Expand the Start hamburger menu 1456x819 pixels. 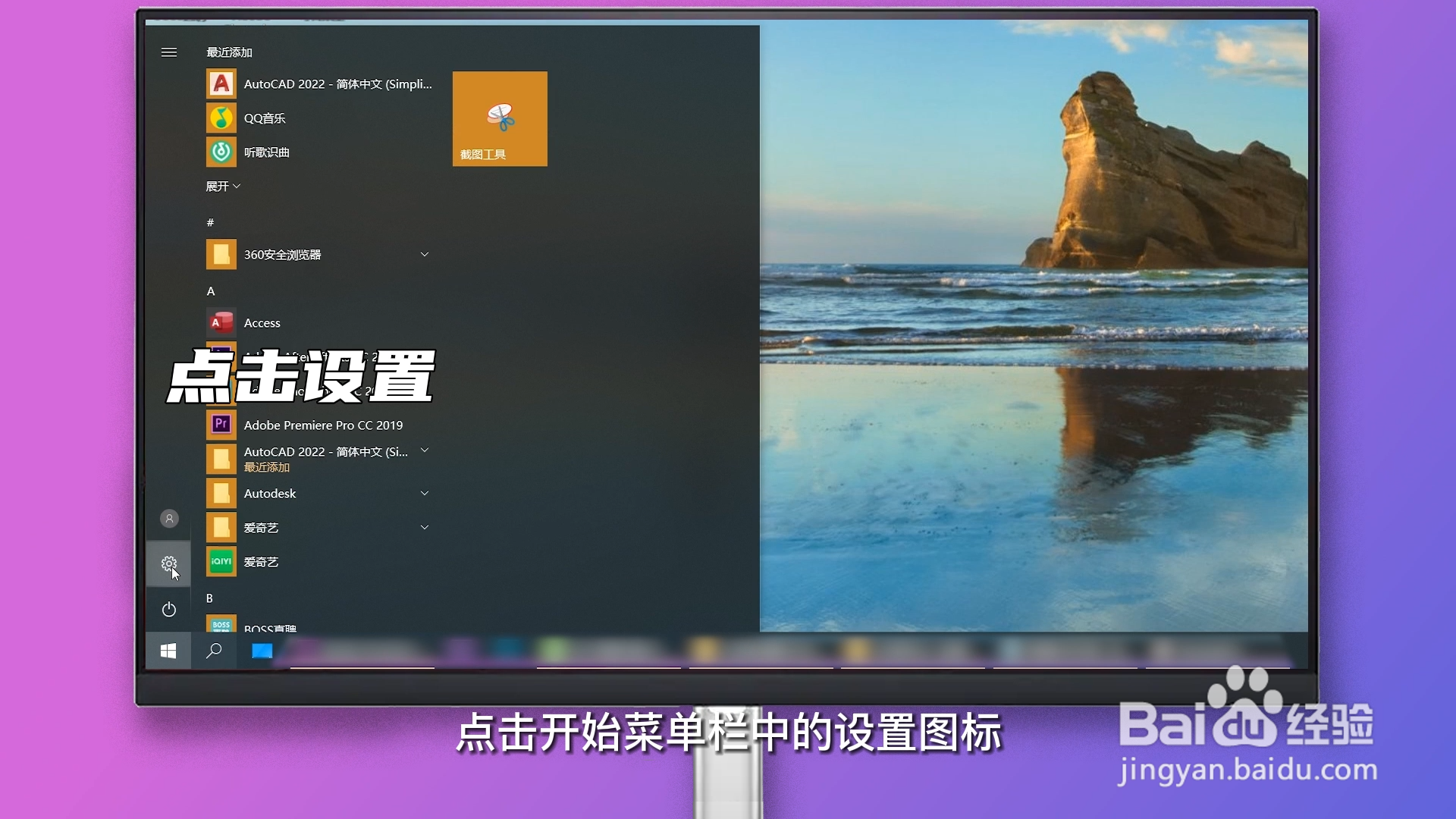(x=169, y=52)
